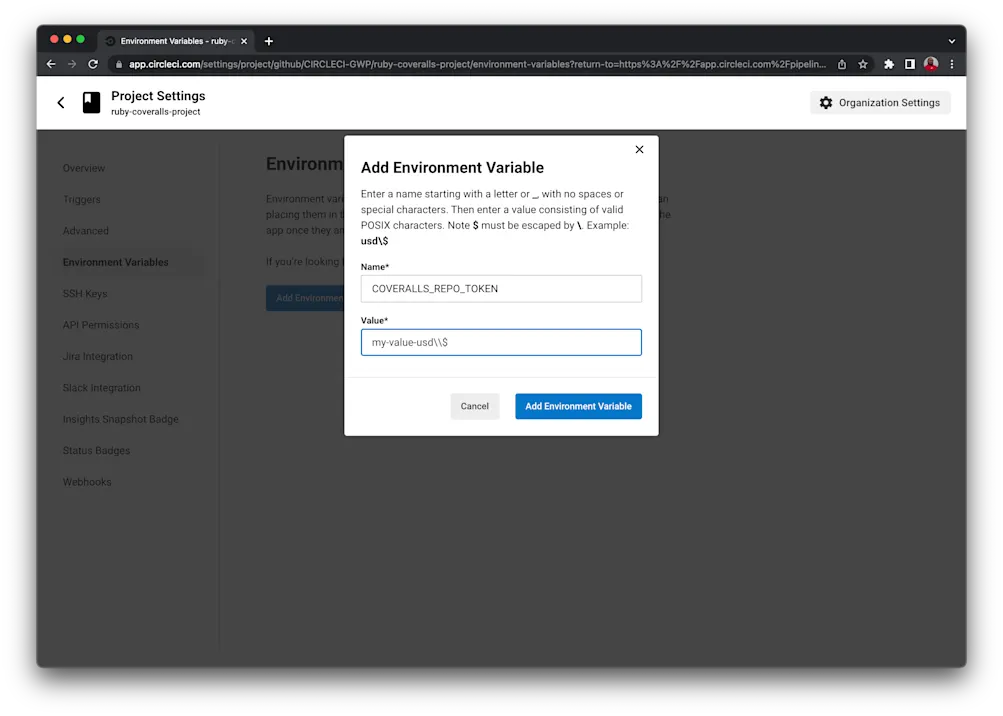Click the bookmark star in the address bar
The width and height of the screenshot is (1003, 716).
(862, 63)
